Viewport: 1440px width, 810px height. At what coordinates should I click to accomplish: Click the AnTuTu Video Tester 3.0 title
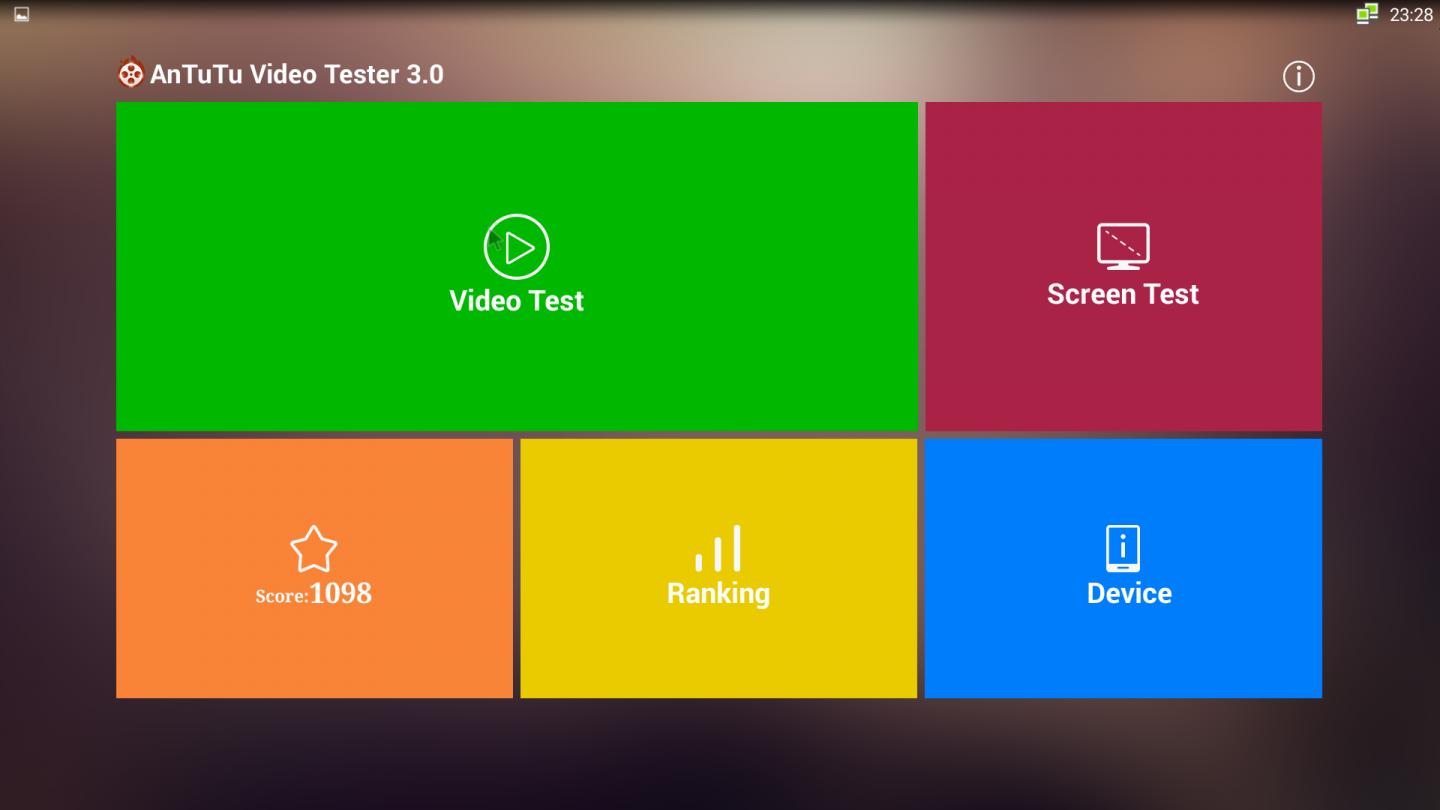coord(297,75)
